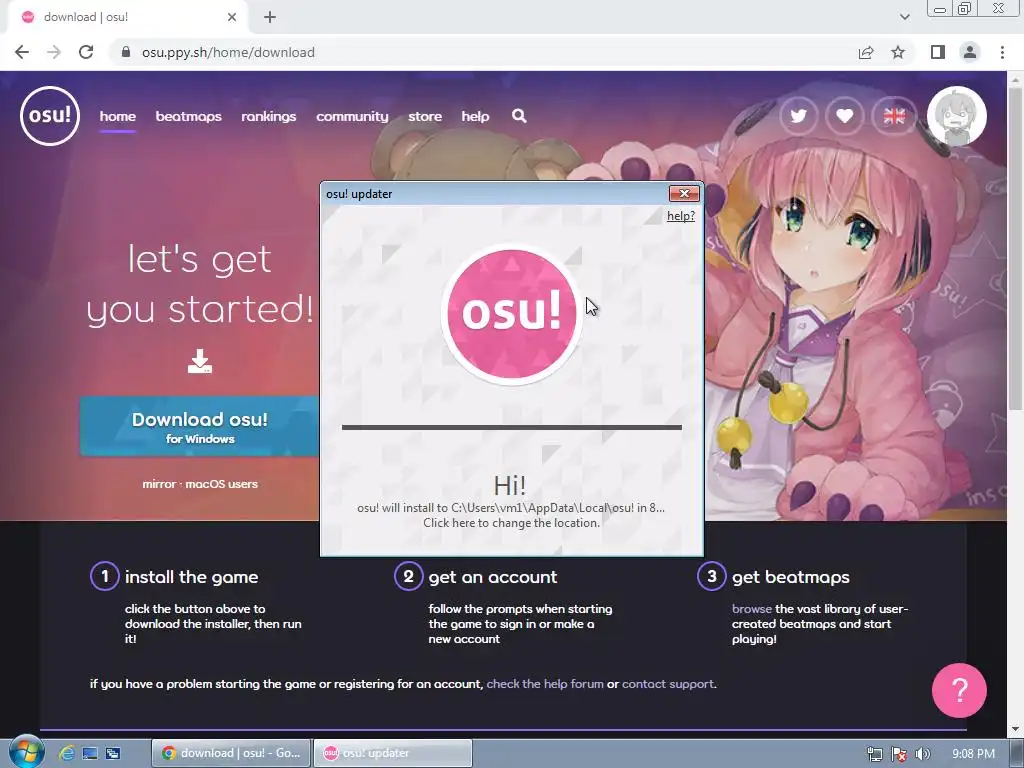The image size is (1024, 768).
Task: Click the 'get an account' heading
Action: [492, 577]
